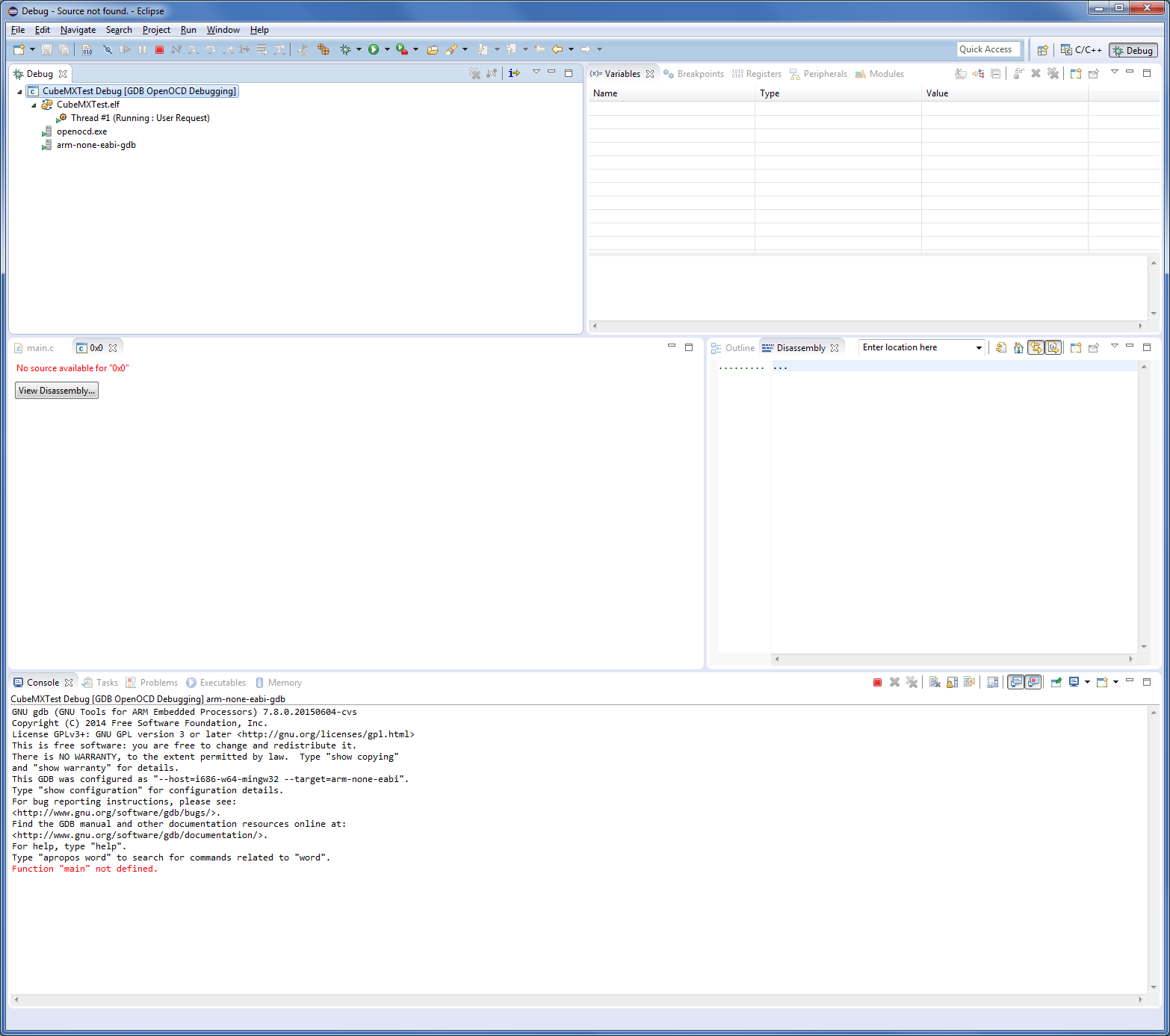Switch to the Peripherals tab
The height and width of the screenshot is (1036, 1170).
click(818, 74)
